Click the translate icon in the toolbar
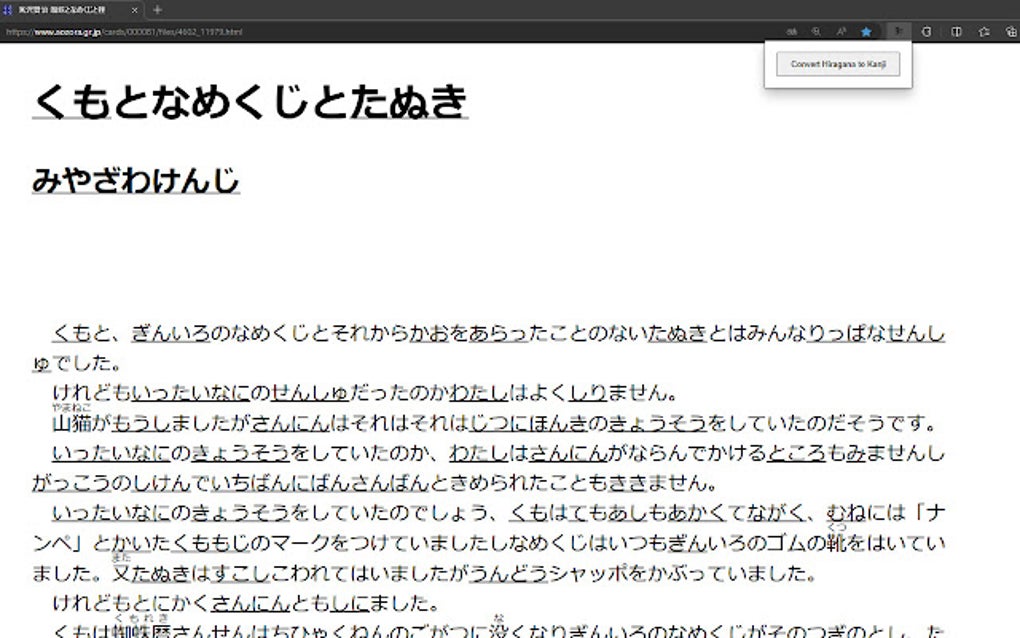 point(793,31)
